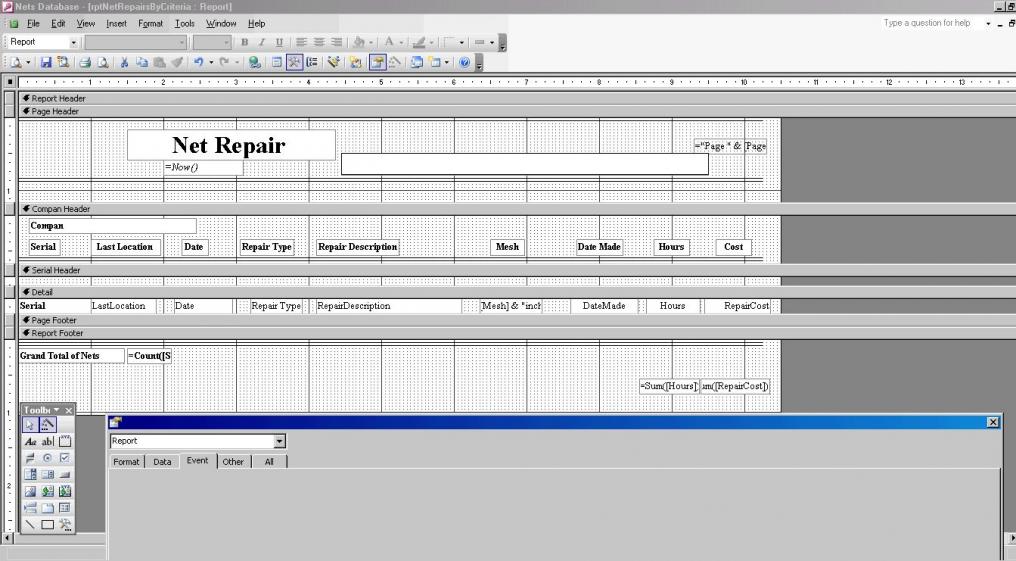The width and height of the screenshot is (1016, 561).
Task: Insert a hyperlink with the globe icon
Action: pos(255,62)
